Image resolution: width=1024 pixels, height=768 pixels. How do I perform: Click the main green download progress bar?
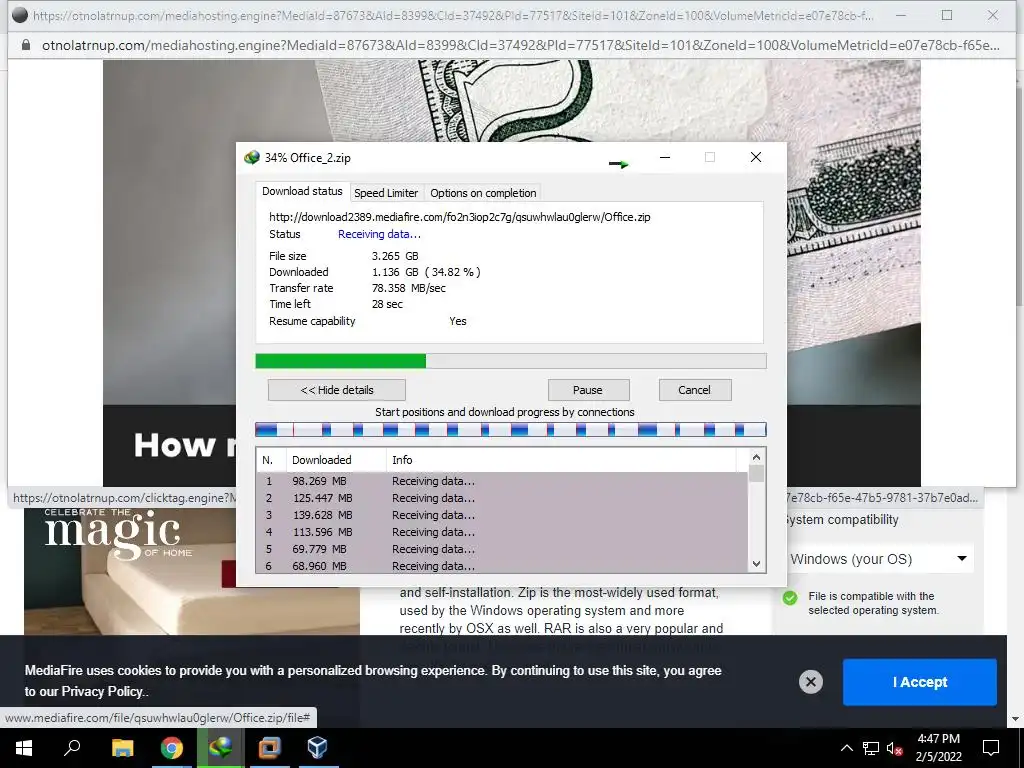coord(511,360)
